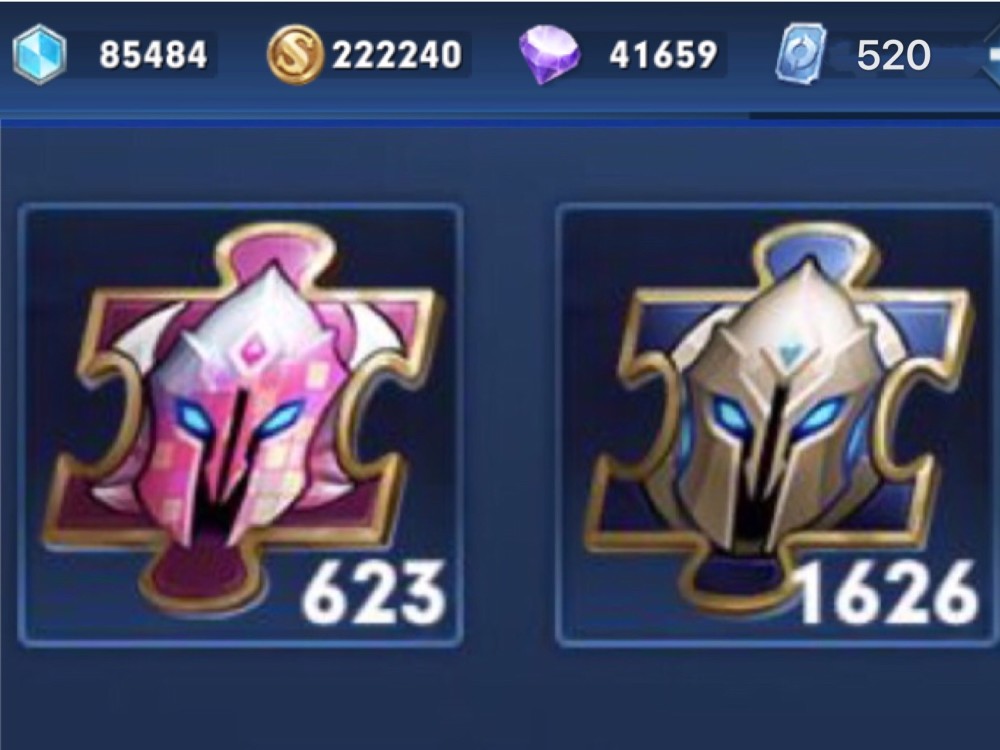
Task: Open the 85484 crystal balance
Action: [153, 54]
